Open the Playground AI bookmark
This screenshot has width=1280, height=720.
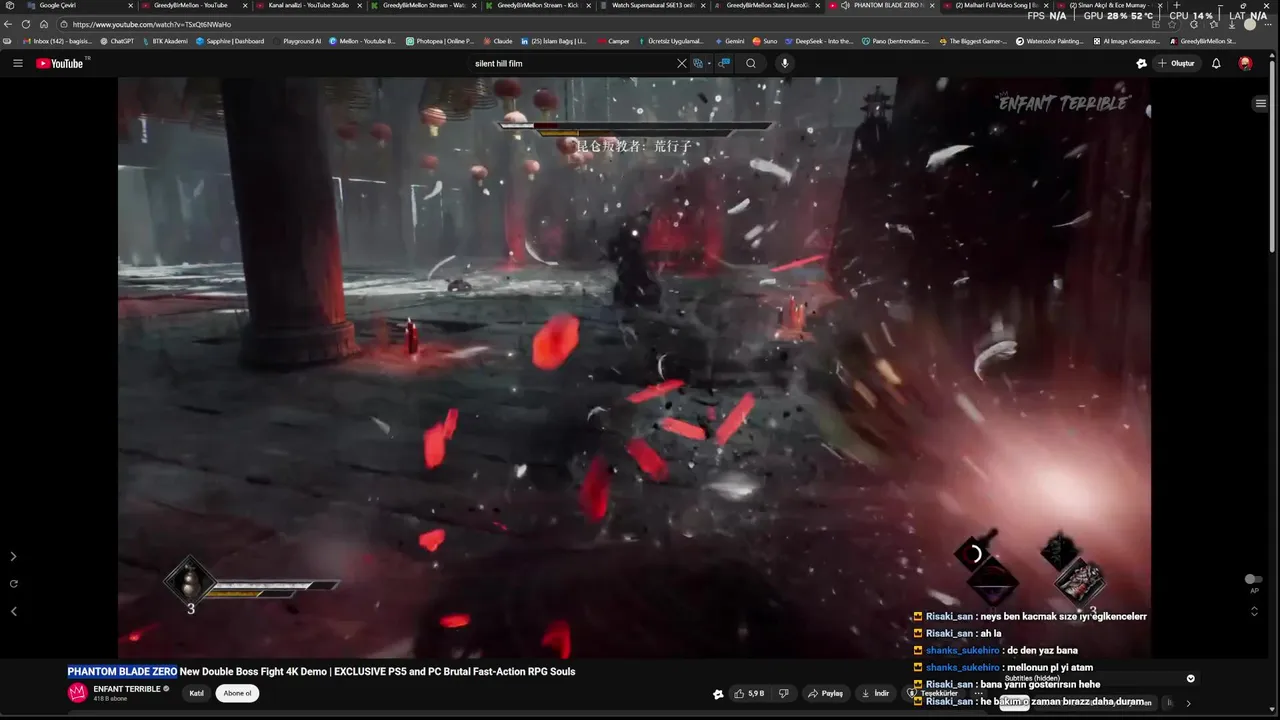tap(297, 41)
